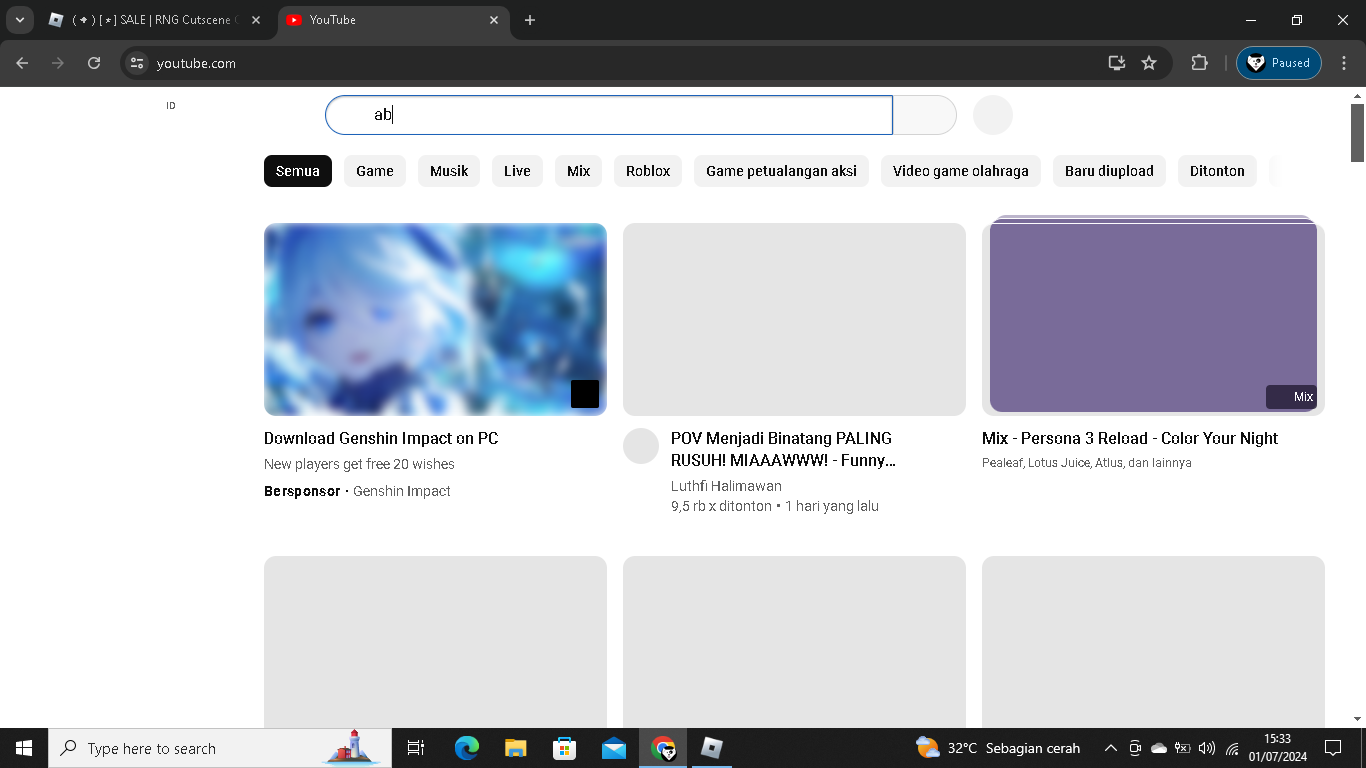Image resolution: width=1366 pixels, height=768 pixels.
Task: Click the search button next to the search box
Action: [925, 115]
